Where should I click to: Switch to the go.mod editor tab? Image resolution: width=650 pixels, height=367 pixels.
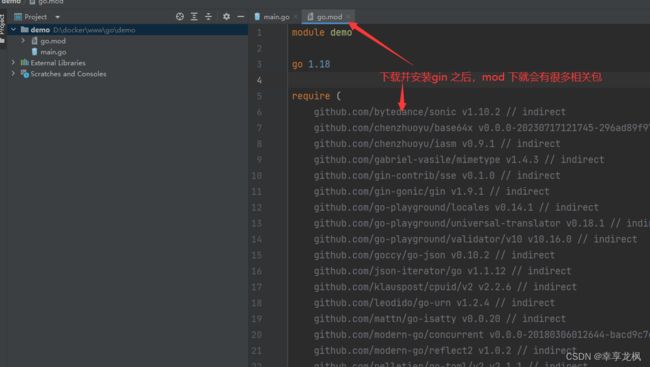(x=329, y=17)
